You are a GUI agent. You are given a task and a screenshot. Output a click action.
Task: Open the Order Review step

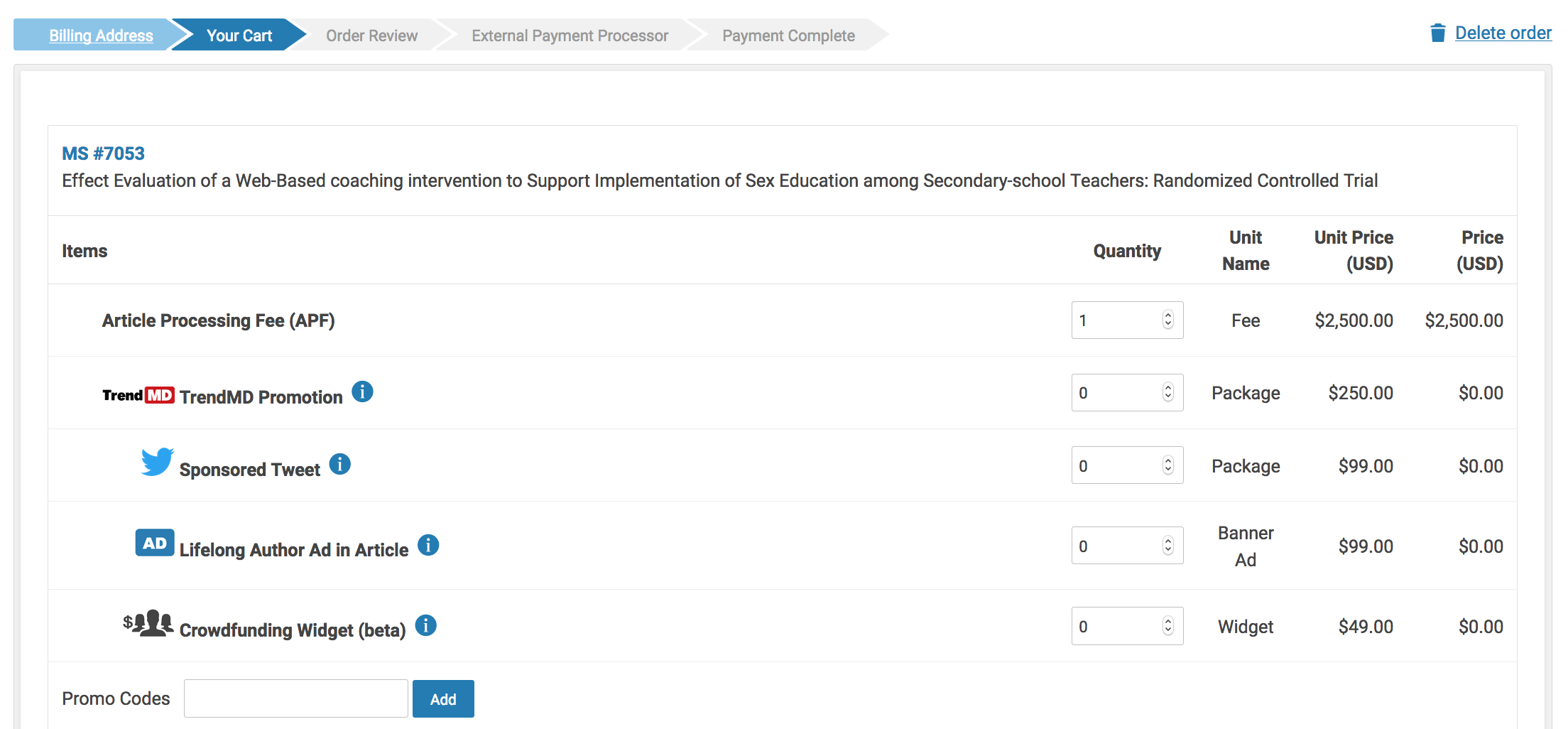click(371, 36)
